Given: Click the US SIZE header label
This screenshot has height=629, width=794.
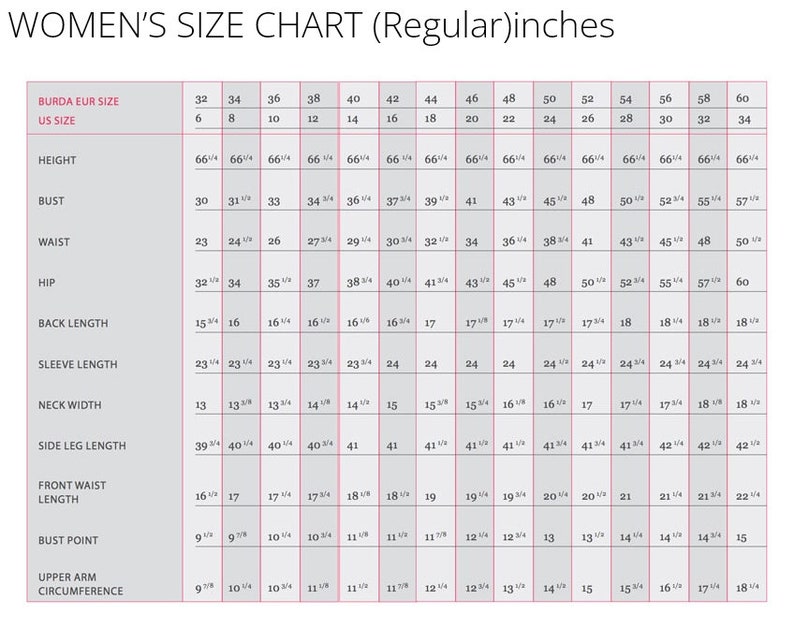Looking at the screenshot, I should pos(57,121).
